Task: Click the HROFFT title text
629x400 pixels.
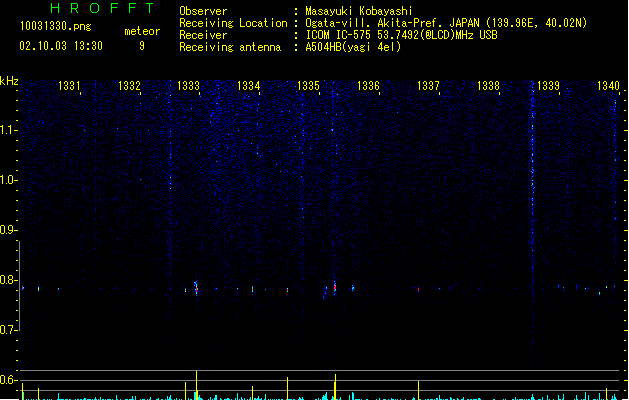Action: (102, 8)
